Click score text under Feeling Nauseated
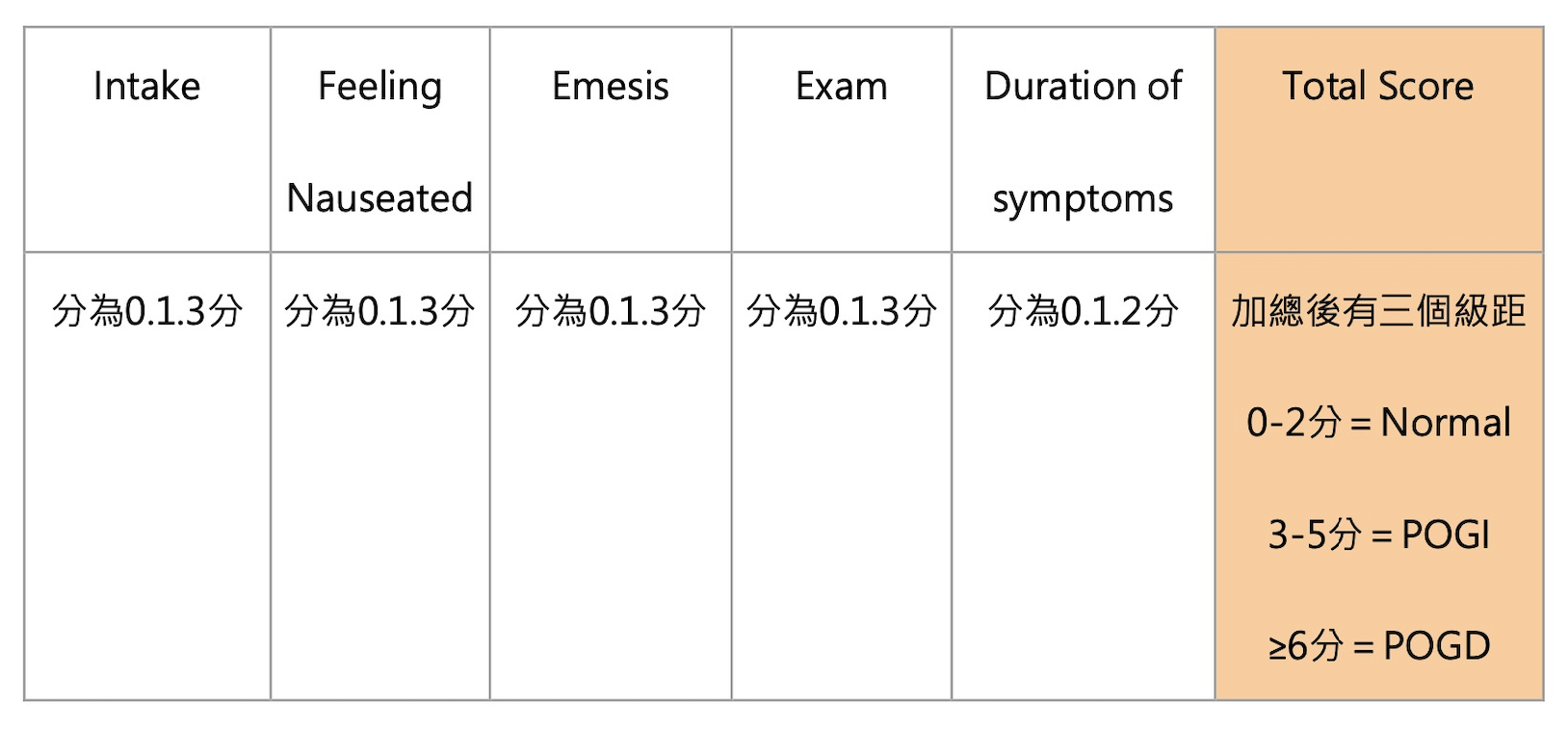Screen dimensions: 1568x730 [379, 311]
